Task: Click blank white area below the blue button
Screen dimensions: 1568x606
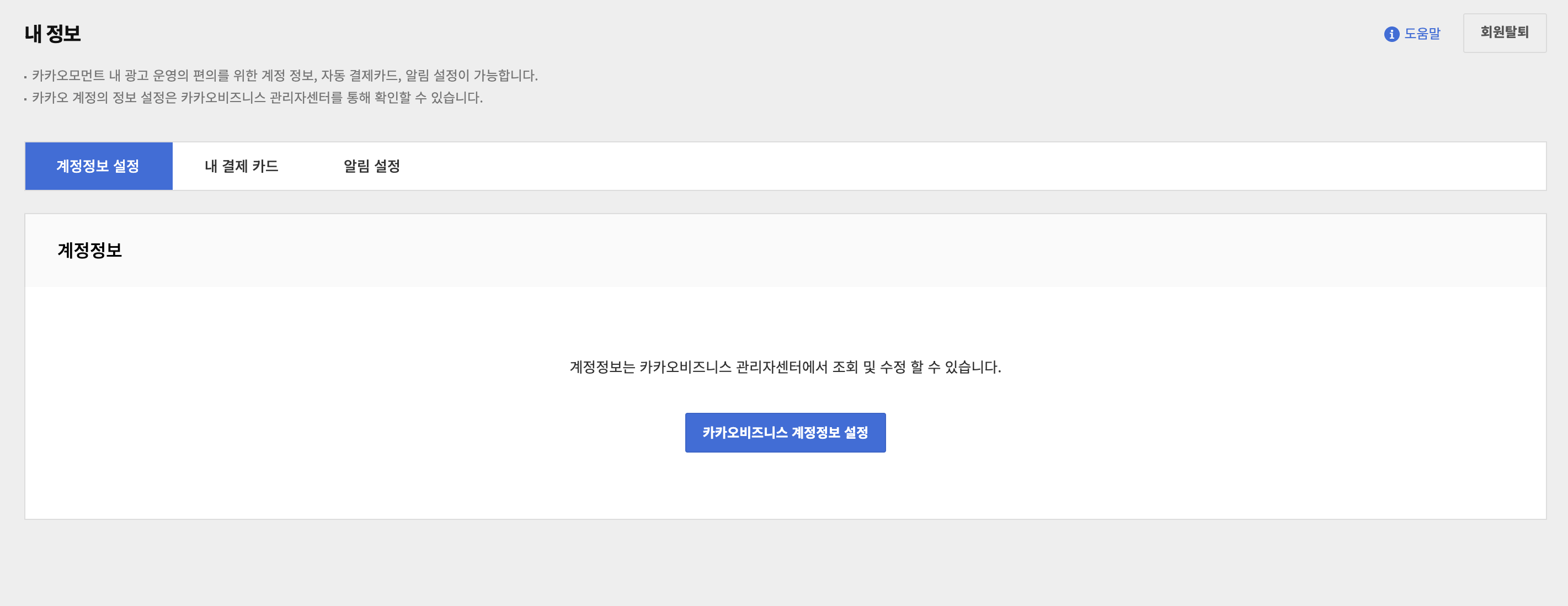Action: coord(785,487)
